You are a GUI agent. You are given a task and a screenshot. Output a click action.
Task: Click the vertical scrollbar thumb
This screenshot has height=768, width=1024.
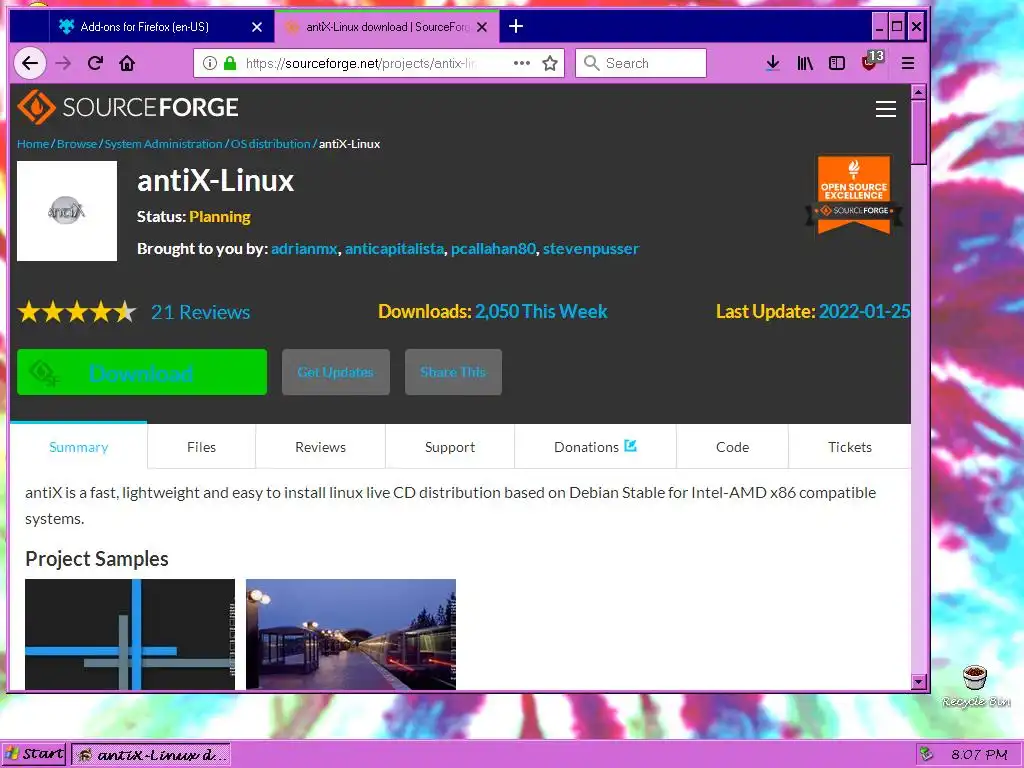click(919, 132)
